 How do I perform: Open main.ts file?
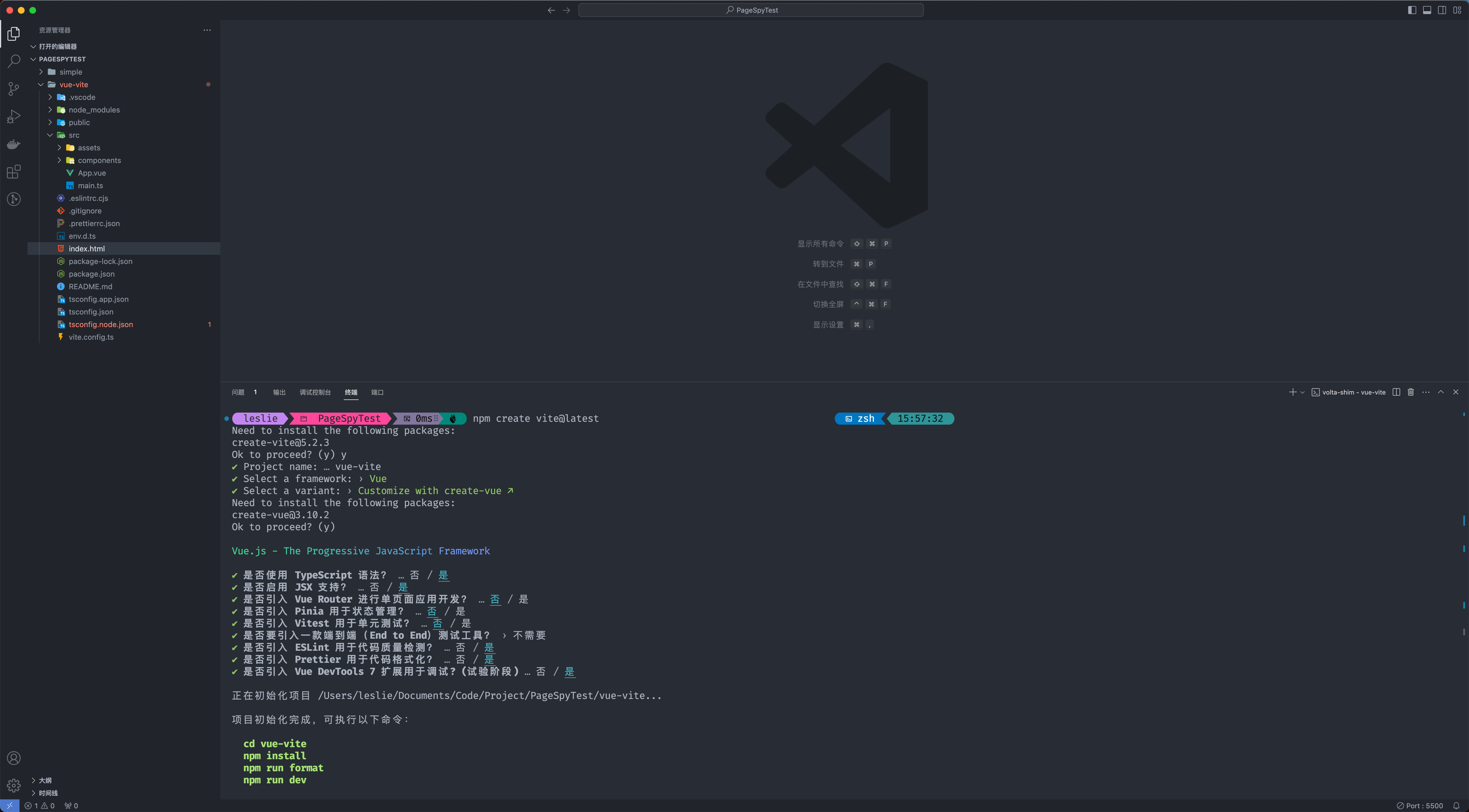[x=124, y=185]
